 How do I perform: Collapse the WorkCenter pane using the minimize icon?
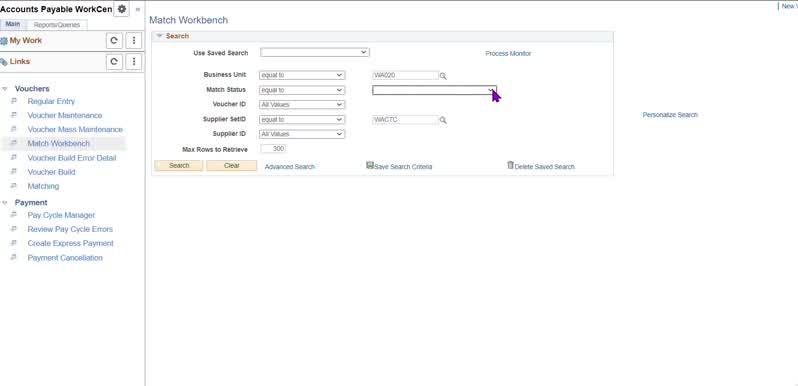(x=137, y=9)
